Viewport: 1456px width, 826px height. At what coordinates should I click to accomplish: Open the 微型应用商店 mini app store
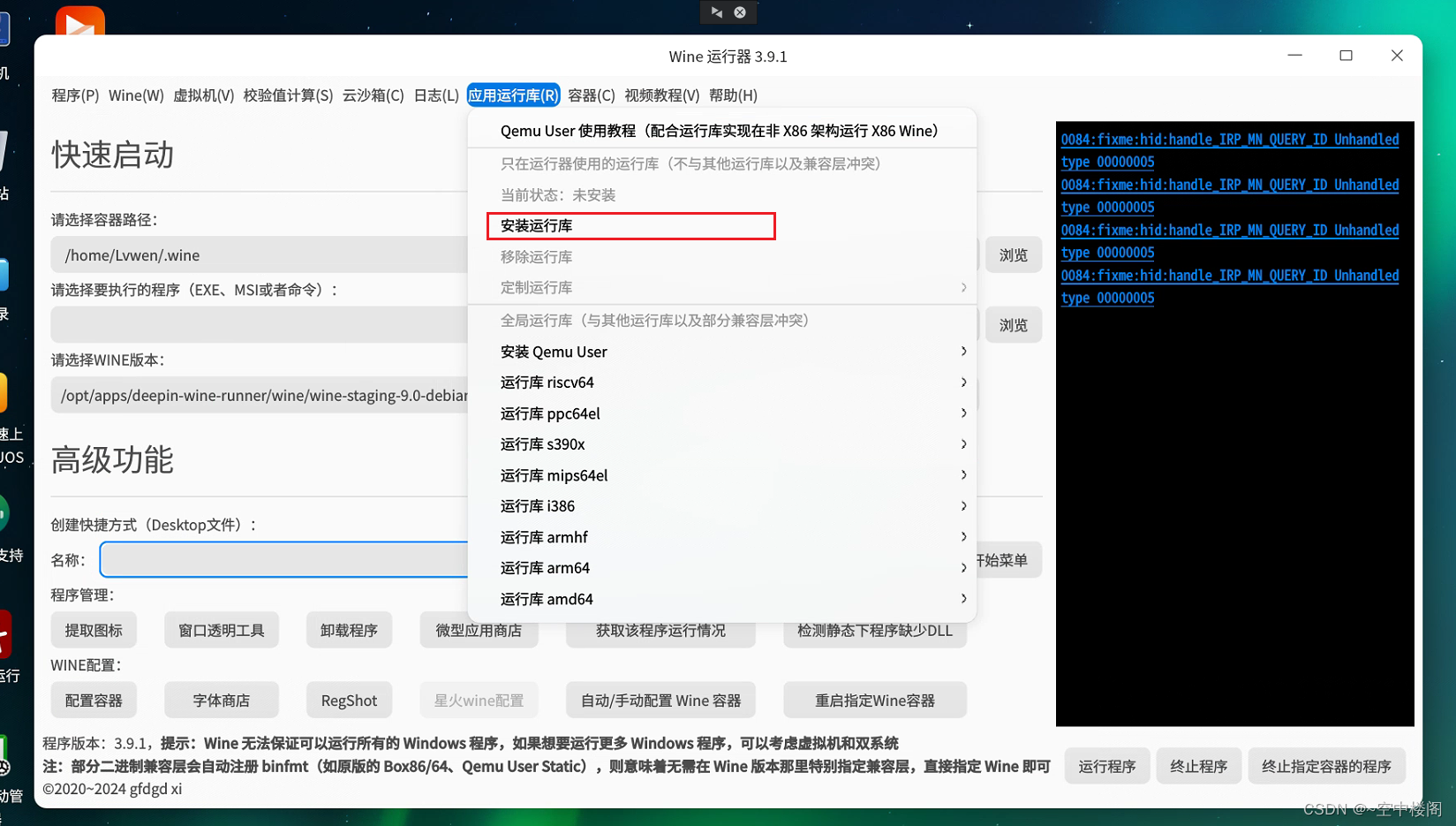click(x=479, y=630)
